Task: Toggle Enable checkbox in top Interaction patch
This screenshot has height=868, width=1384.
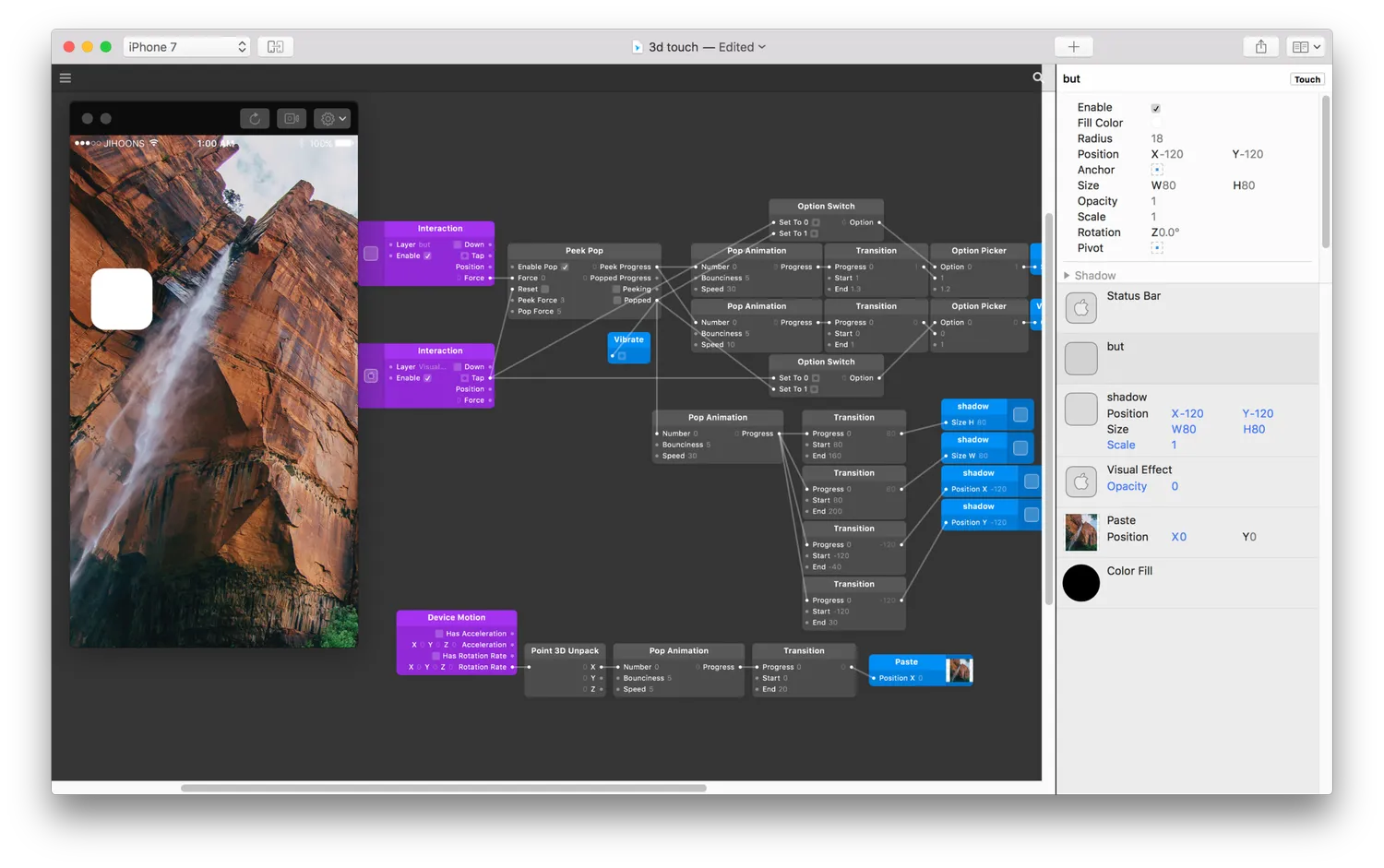Action: pos(427,256)
